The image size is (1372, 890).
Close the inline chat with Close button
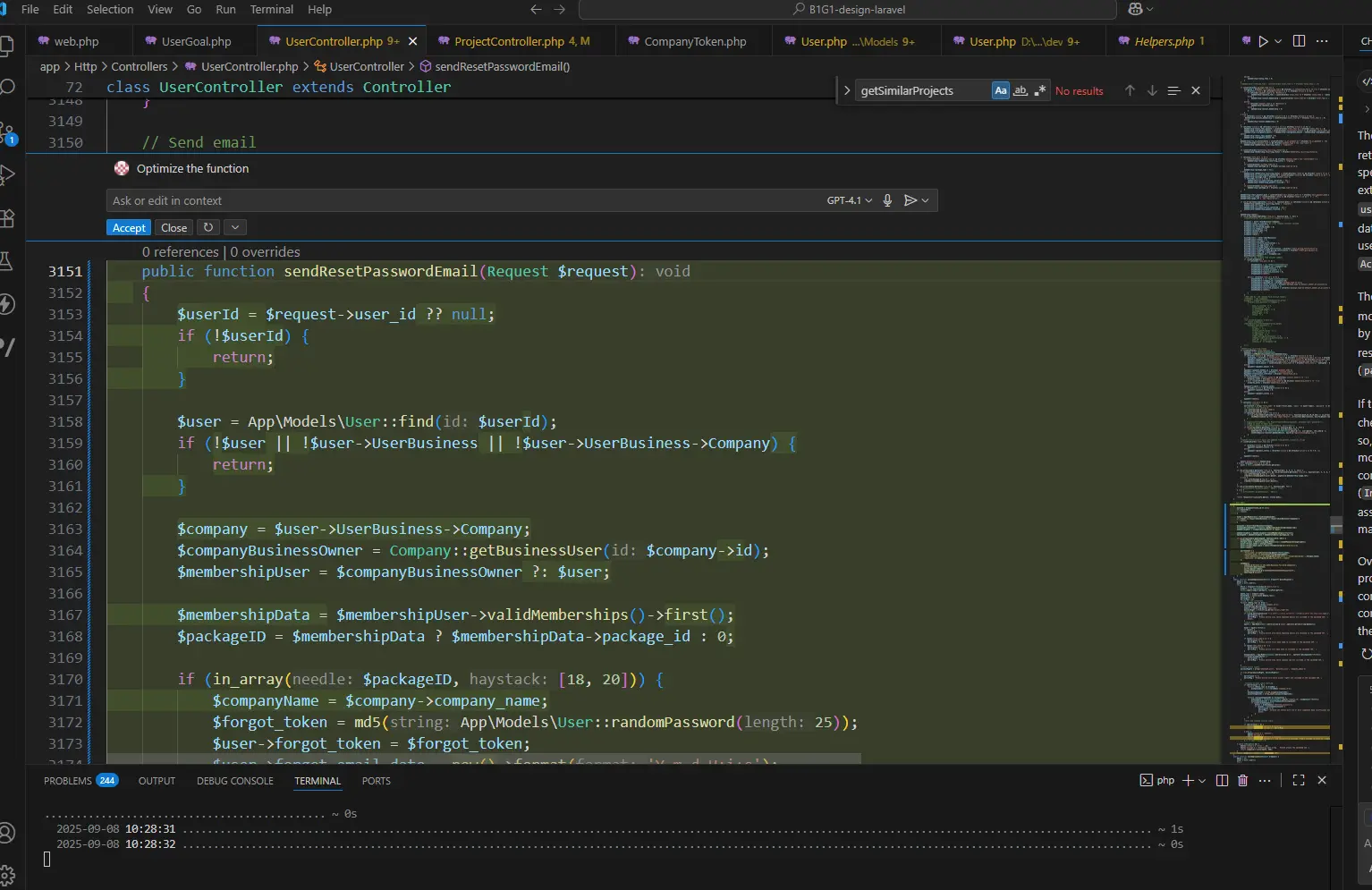point(174,228)
